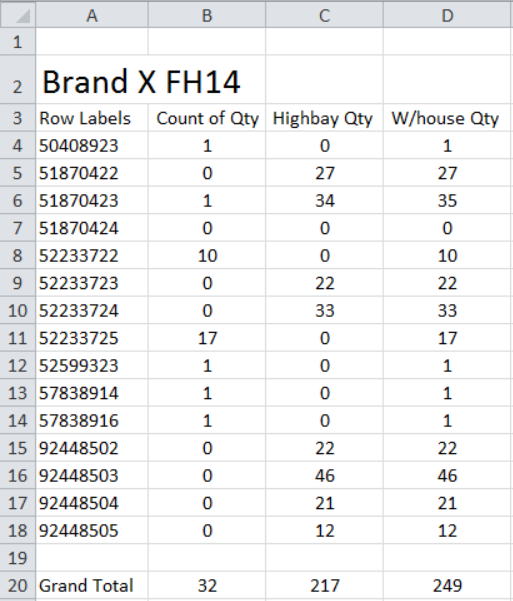Select empty cell C19
The image size is (513, 601).
pyautogui.click(x=324, y=558)
